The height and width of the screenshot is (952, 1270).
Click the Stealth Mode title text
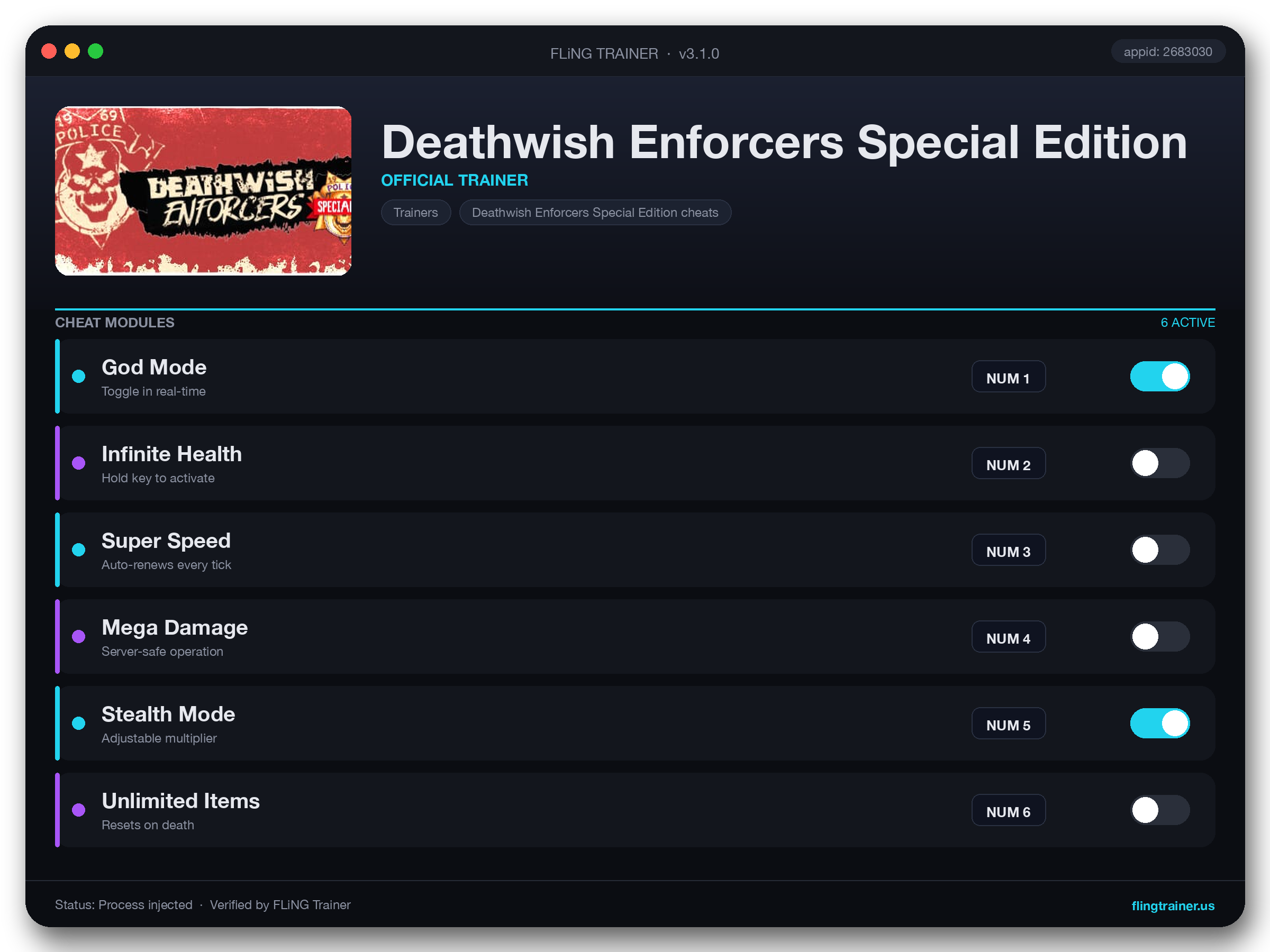click(x=168, y=714)
